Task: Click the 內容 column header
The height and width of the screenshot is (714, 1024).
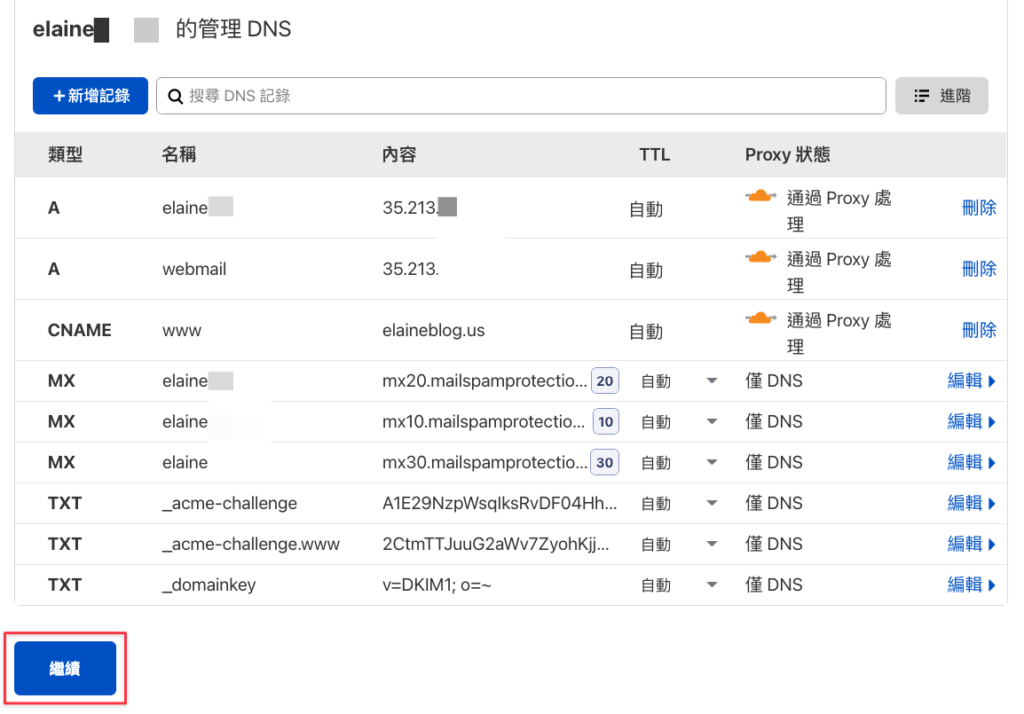Action: click(x=399, y=155)
